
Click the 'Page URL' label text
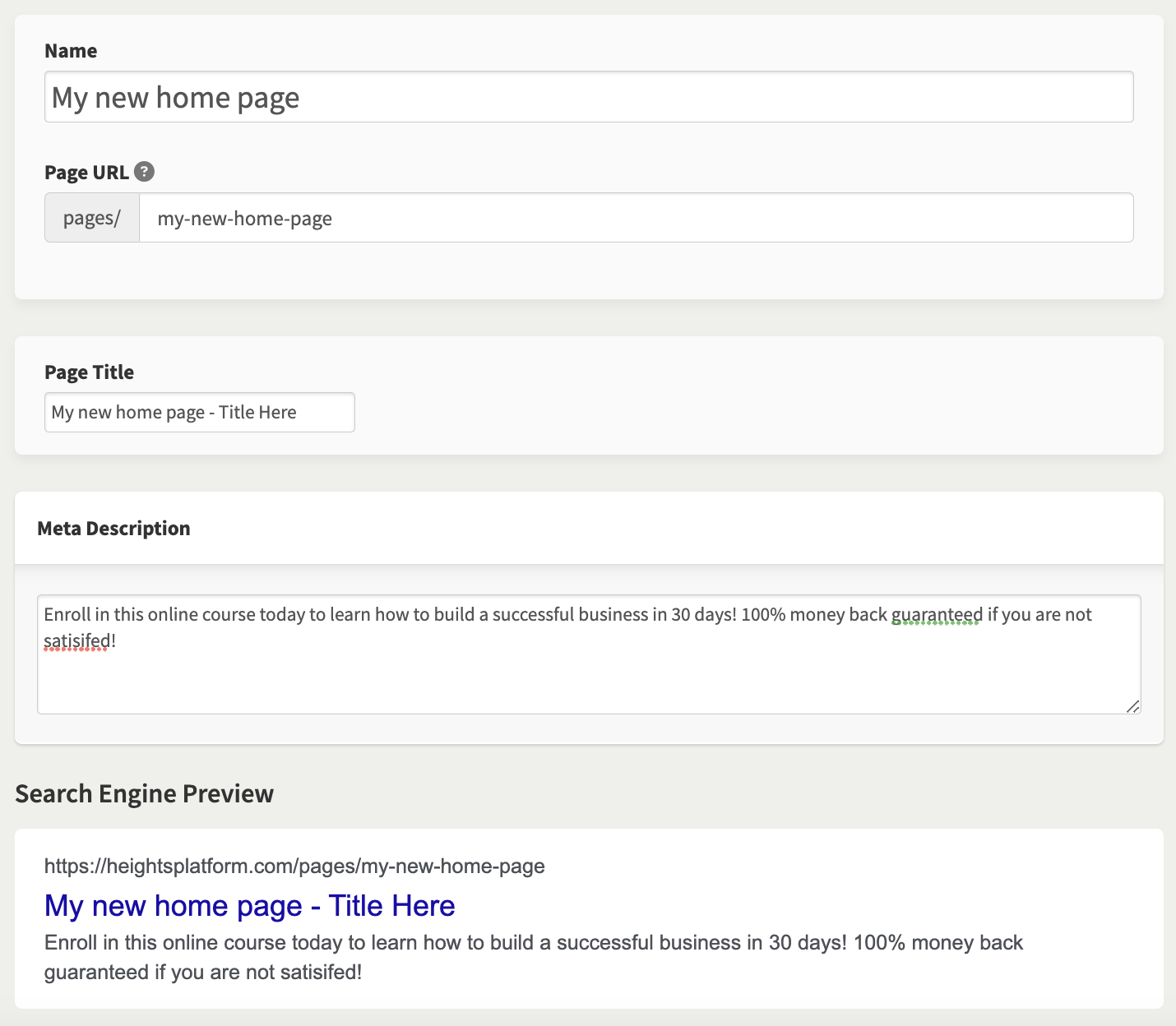pyautogui.click(x=86, y=173)
